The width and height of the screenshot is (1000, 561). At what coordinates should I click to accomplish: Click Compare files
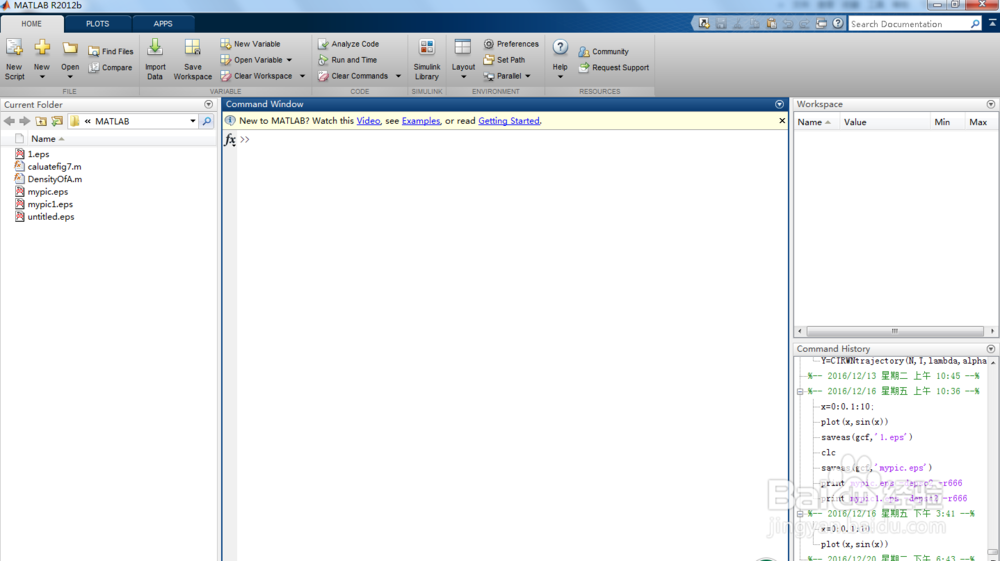pyautogui.click(x=110, y=68)
